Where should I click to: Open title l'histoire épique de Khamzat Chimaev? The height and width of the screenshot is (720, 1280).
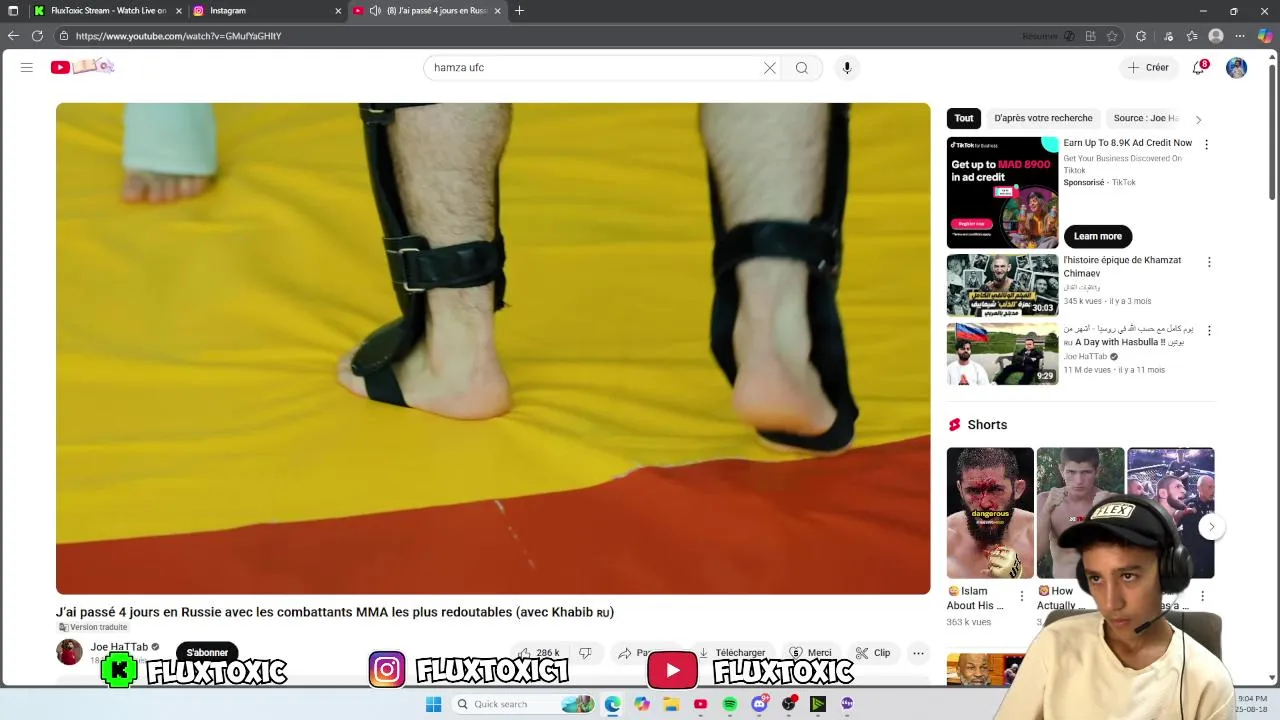coord(1122,266)
